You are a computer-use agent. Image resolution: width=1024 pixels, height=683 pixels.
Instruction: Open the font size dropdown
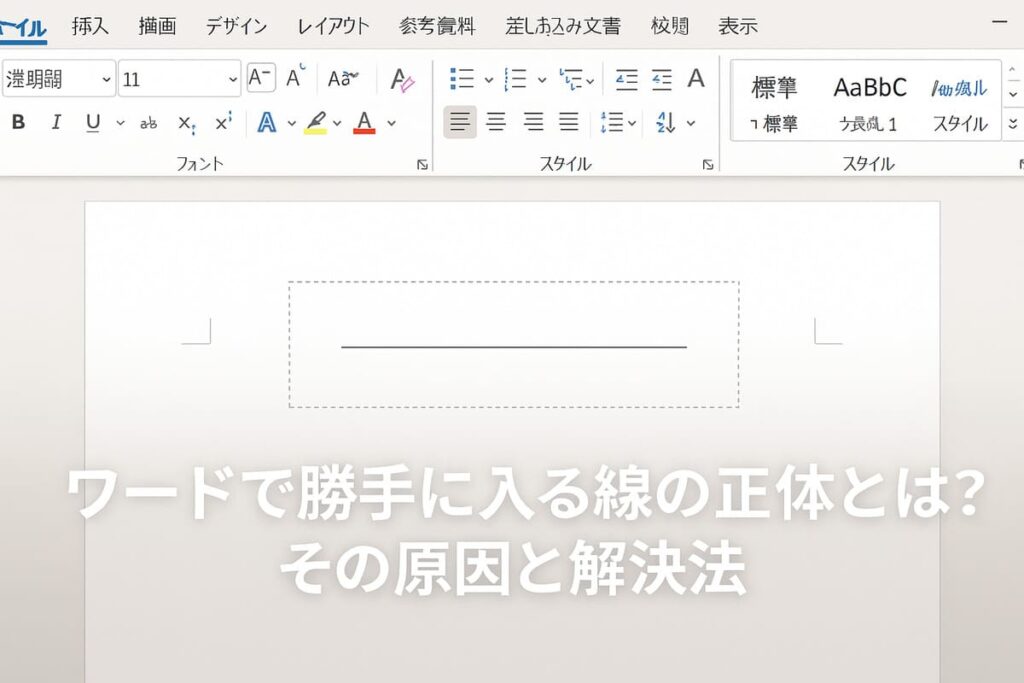tap(233, 79)
